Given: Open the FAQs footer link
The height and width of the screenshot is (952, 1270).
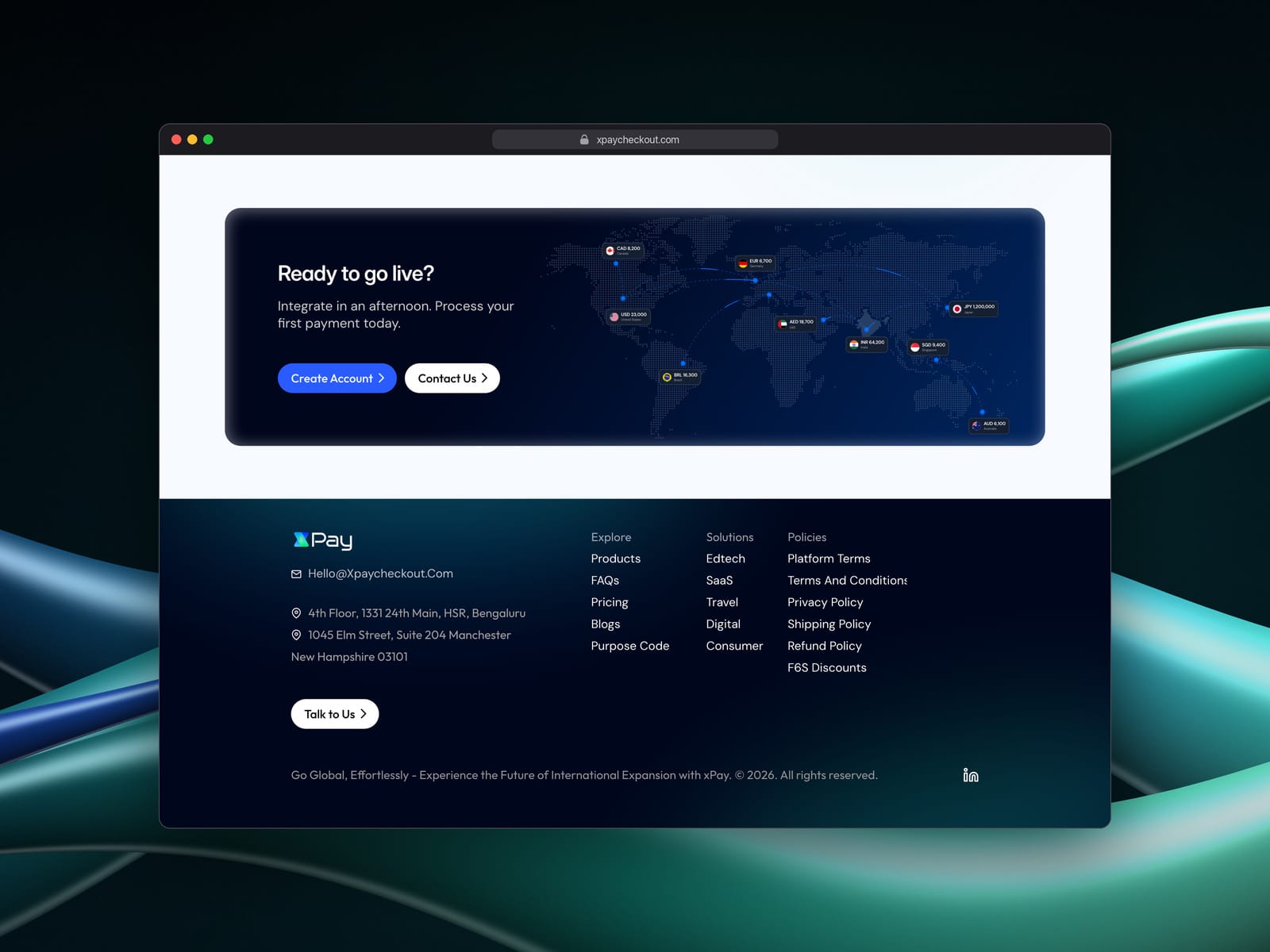Looking at the screenshot, I should point(605,581).
